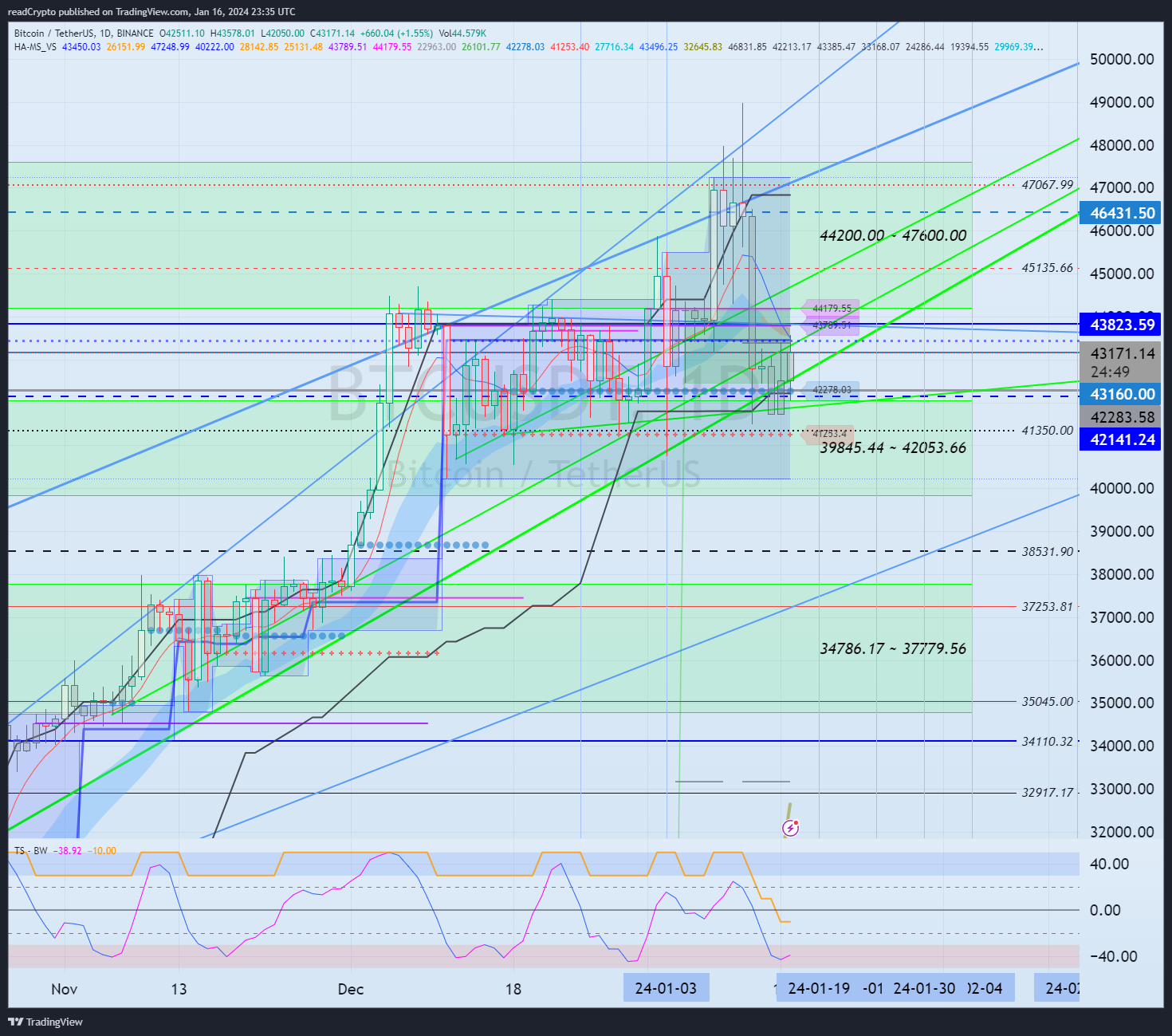Click the 24-01-30 date marker
Image resolution: width=1172 pixels, height=1036 pixels.
(924, 988)
